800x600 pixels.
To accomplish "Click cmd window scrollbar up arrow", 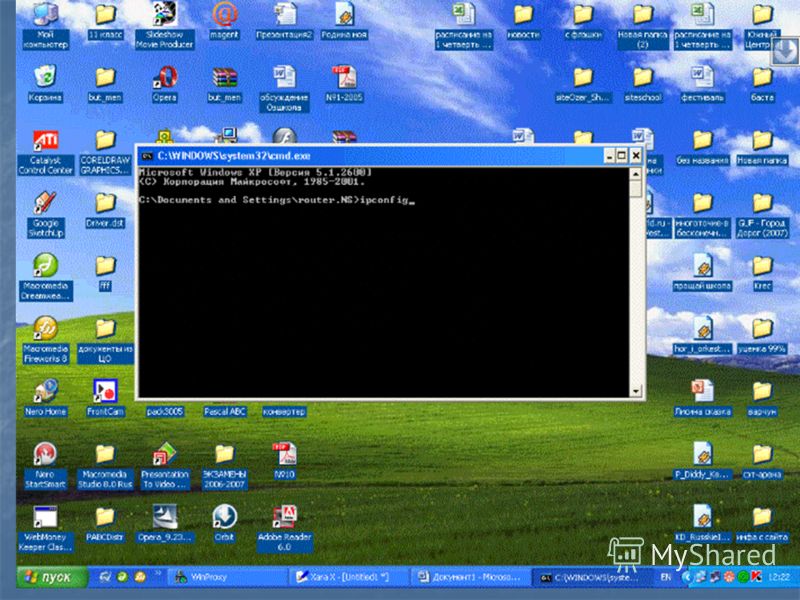I will point(636,174).
